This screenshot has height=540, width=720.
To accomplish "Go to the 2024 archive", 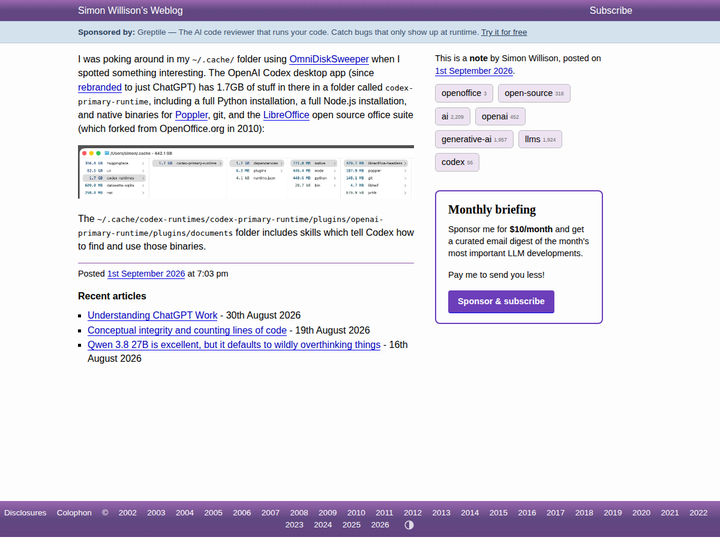I will pos(323,525).
